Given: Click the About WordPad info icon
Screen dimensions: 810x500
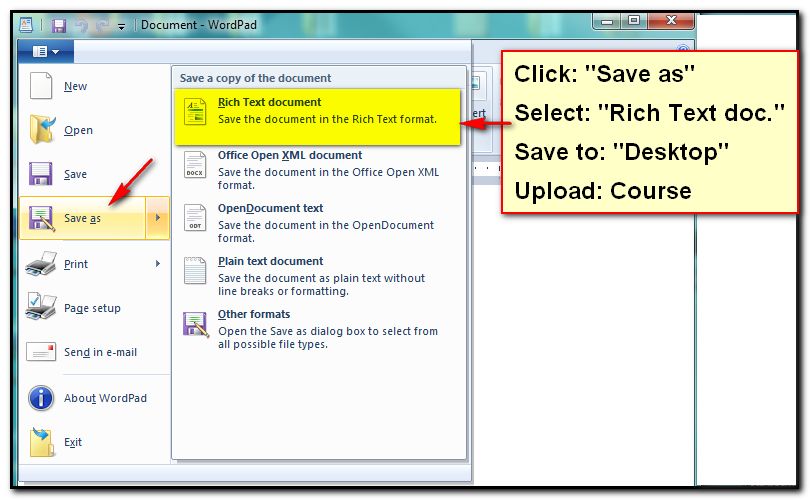Looking at the screenshot, I should 41,398.
